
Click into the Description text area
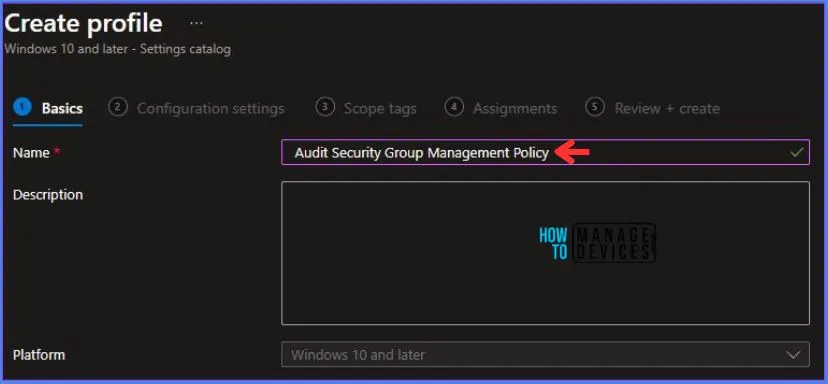click(x=545, y=253)
